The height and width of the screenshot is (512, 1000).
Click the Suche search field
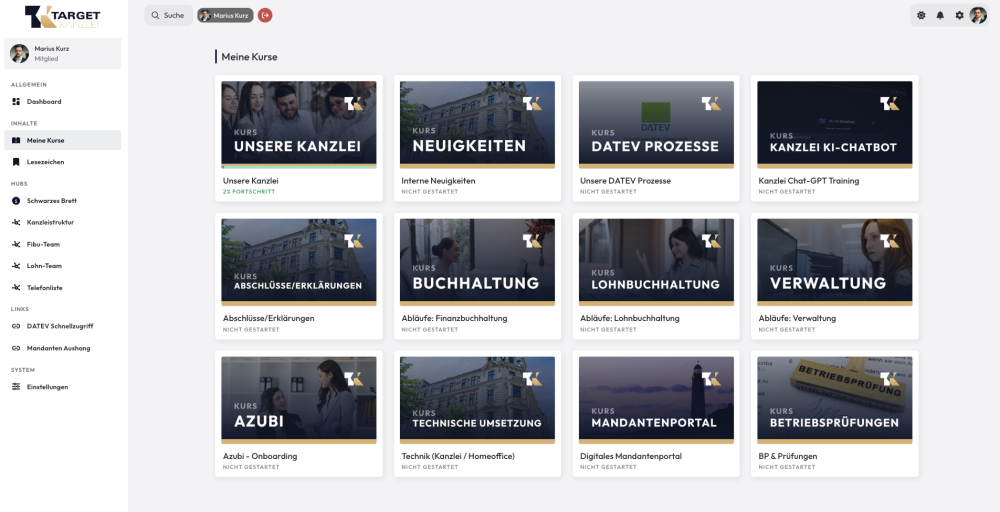tap(168, 15)
